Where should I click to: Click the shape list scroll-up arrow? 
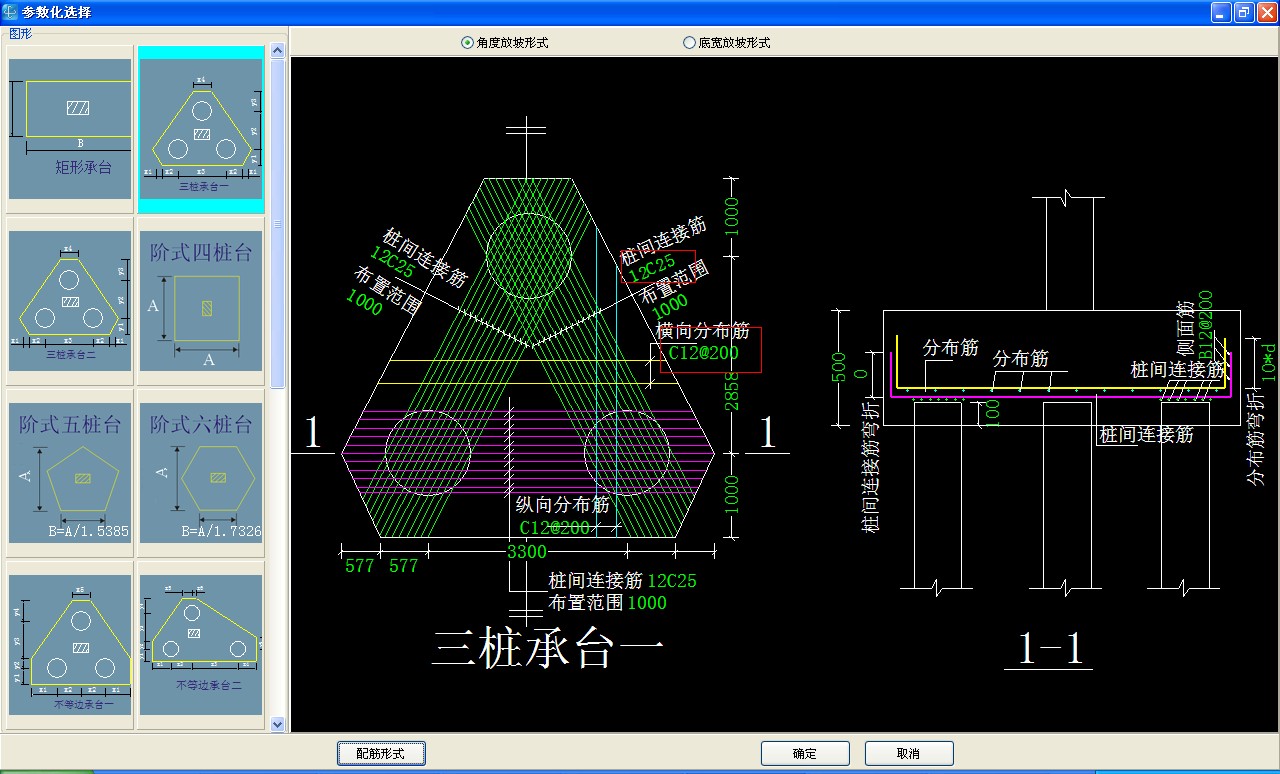[x=278, y=50]
